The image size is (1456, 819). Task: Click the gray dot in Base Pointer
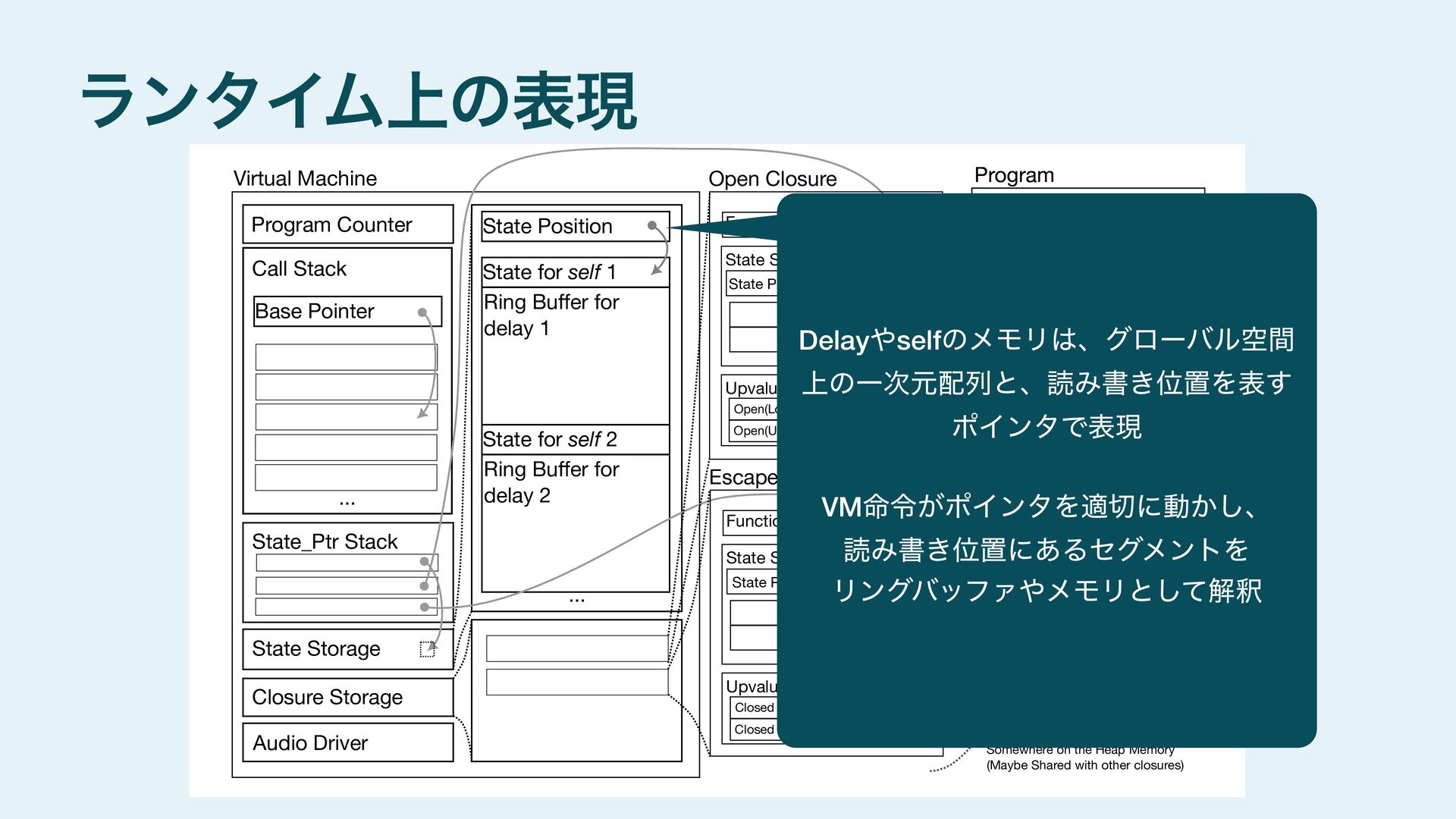click(x=422, y=312)
